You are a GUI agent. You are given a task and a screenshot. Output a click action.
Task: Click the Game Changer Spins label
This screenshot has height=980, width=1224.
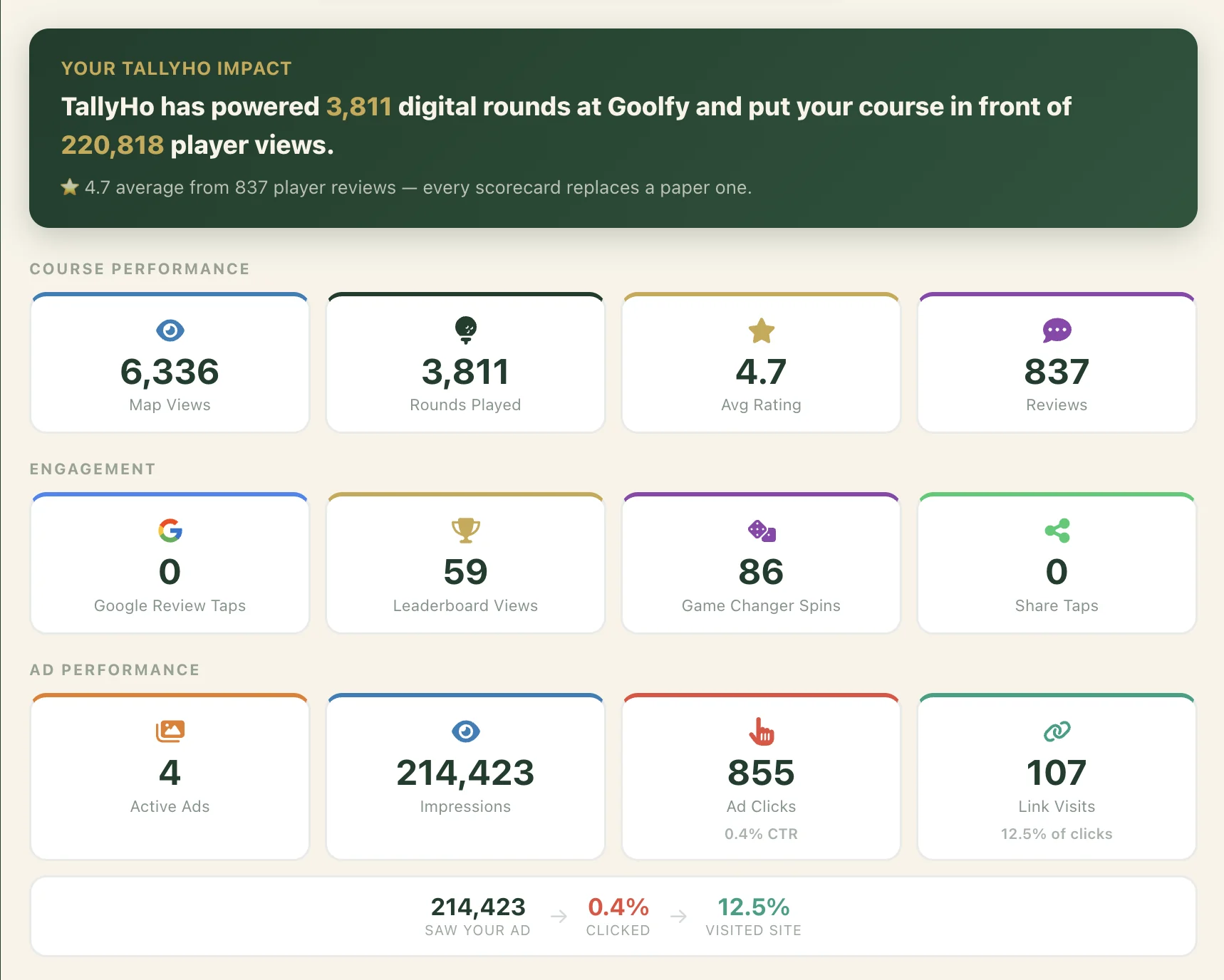[761, 606]
